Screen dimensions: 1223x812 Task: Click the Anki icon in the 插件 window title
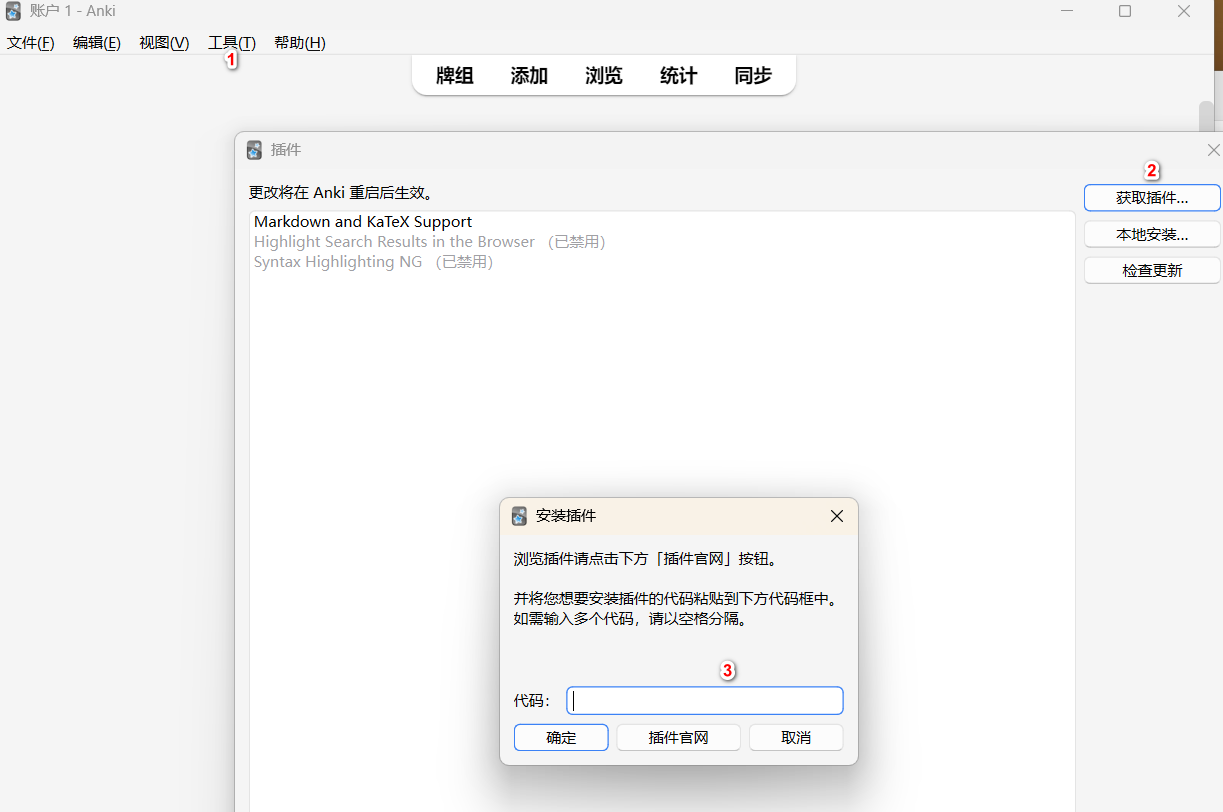[x=254, y=150]
